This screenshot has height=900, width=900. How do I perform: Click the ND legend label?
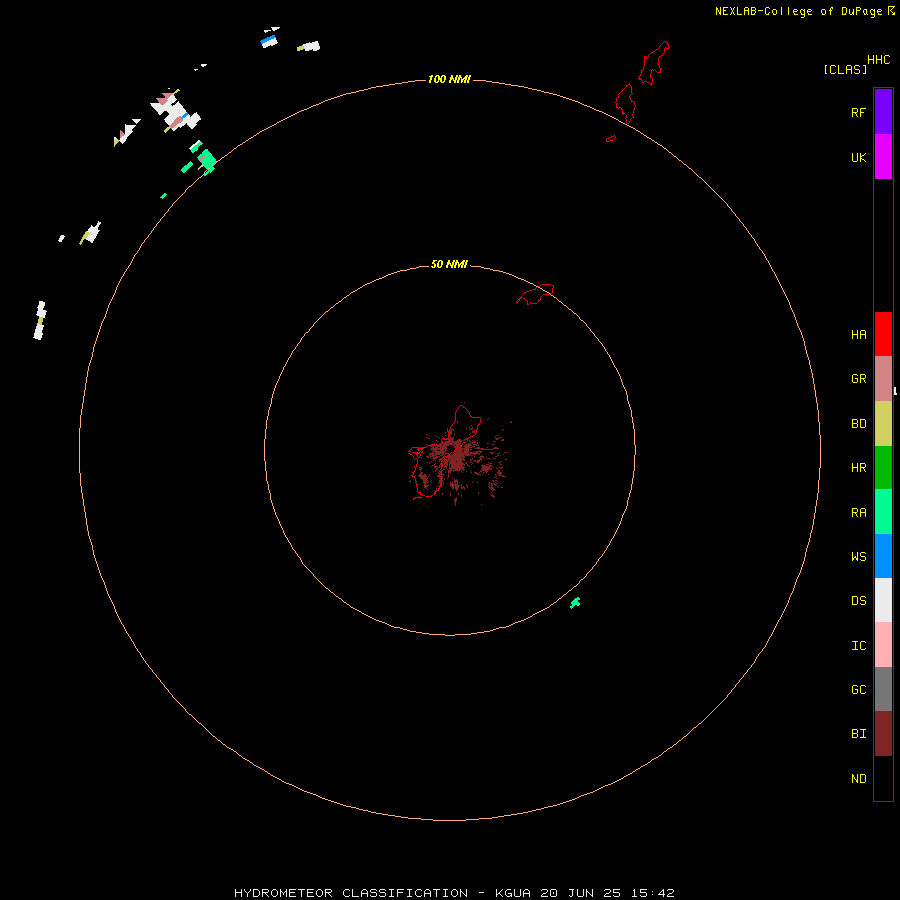[859, 778]
